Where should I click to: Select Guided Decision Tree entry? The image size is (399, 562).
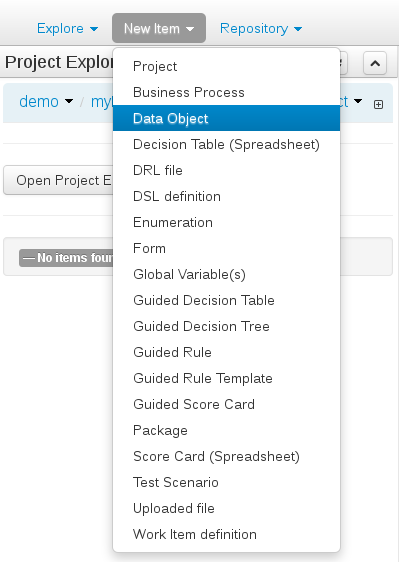pos(226,327)
